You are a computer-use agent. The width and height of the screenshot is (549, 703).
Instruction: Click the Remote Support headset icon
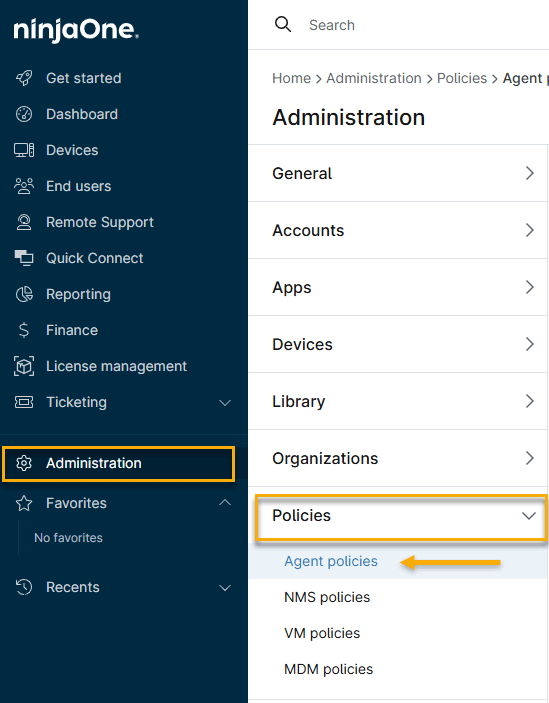24,222
